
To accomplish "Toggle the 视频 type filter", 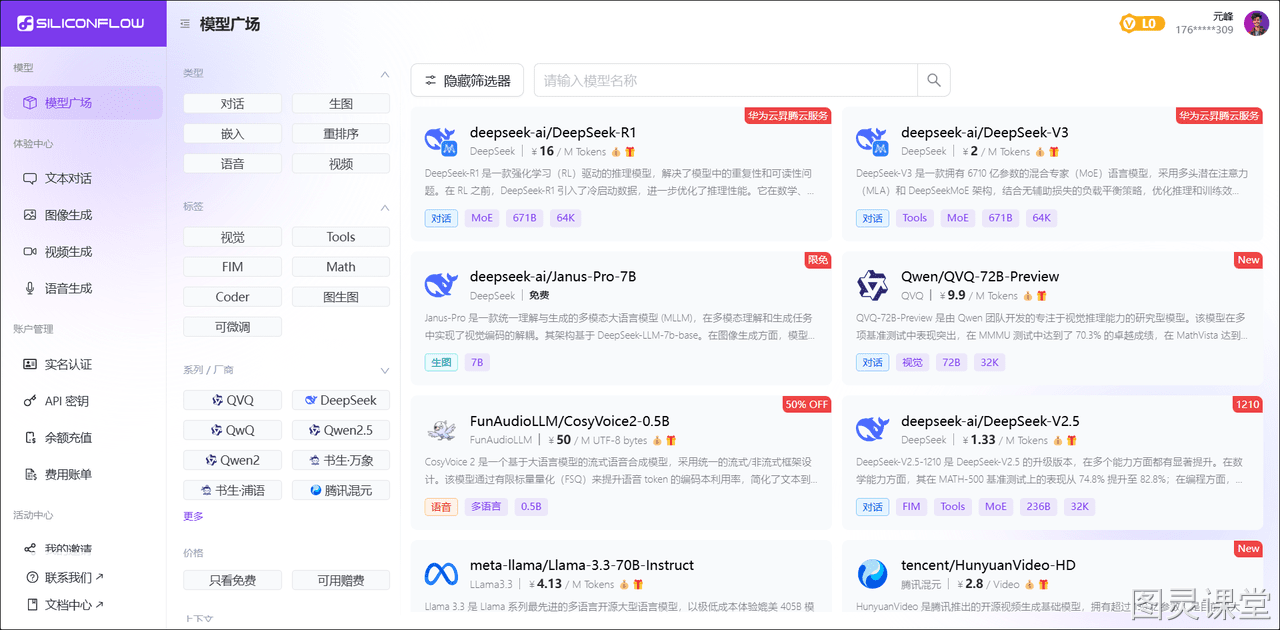I will coord(341,164).
